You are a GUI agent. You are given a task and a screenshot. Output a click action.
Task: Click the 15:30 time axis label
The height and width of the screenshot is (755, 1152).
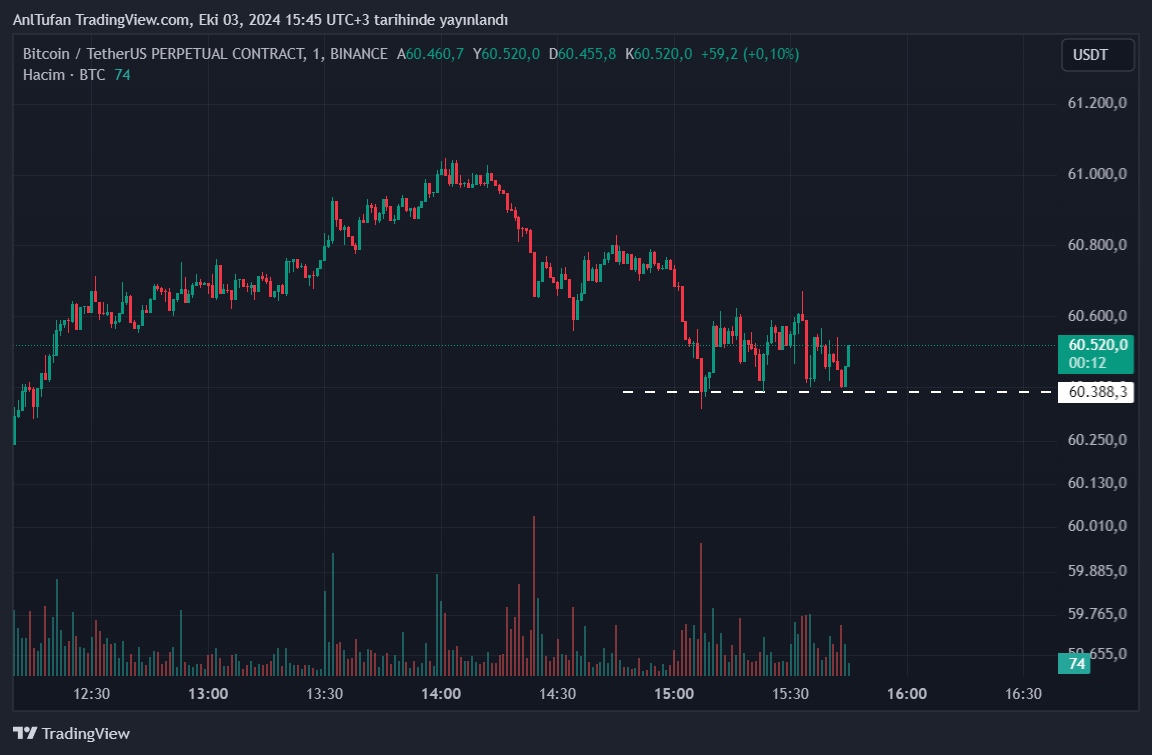tap(790, 693)
